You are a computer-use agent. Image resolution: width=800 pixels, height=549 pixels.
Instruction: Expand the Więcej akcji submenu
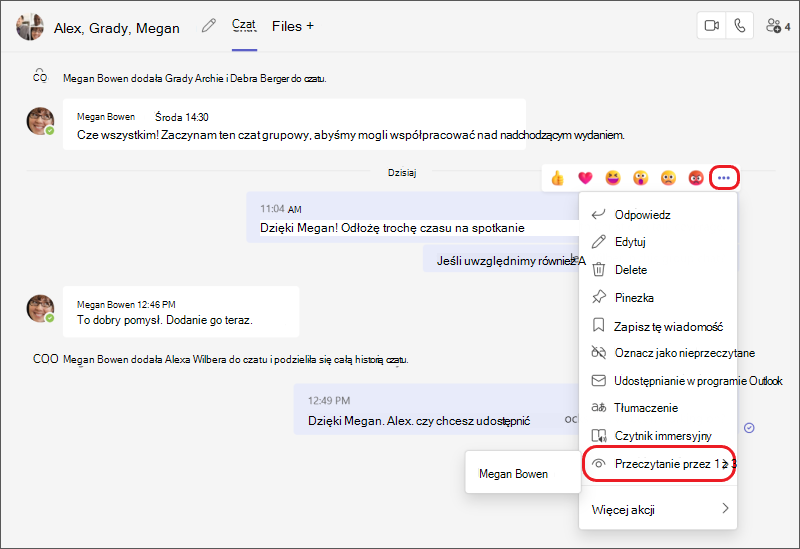coord(659,509)
